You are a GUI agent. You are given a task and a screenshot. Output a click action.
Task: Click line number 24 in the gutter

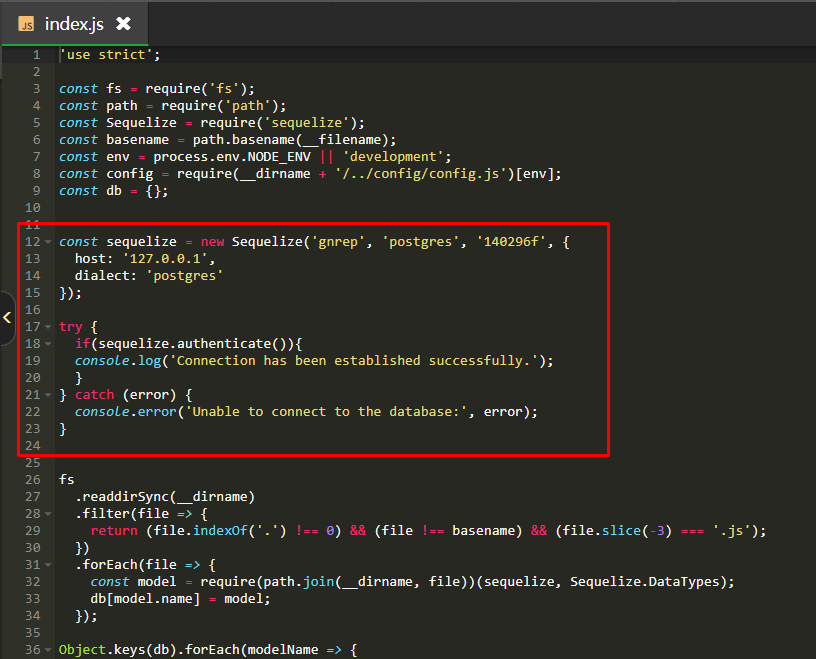pos(32,446)
